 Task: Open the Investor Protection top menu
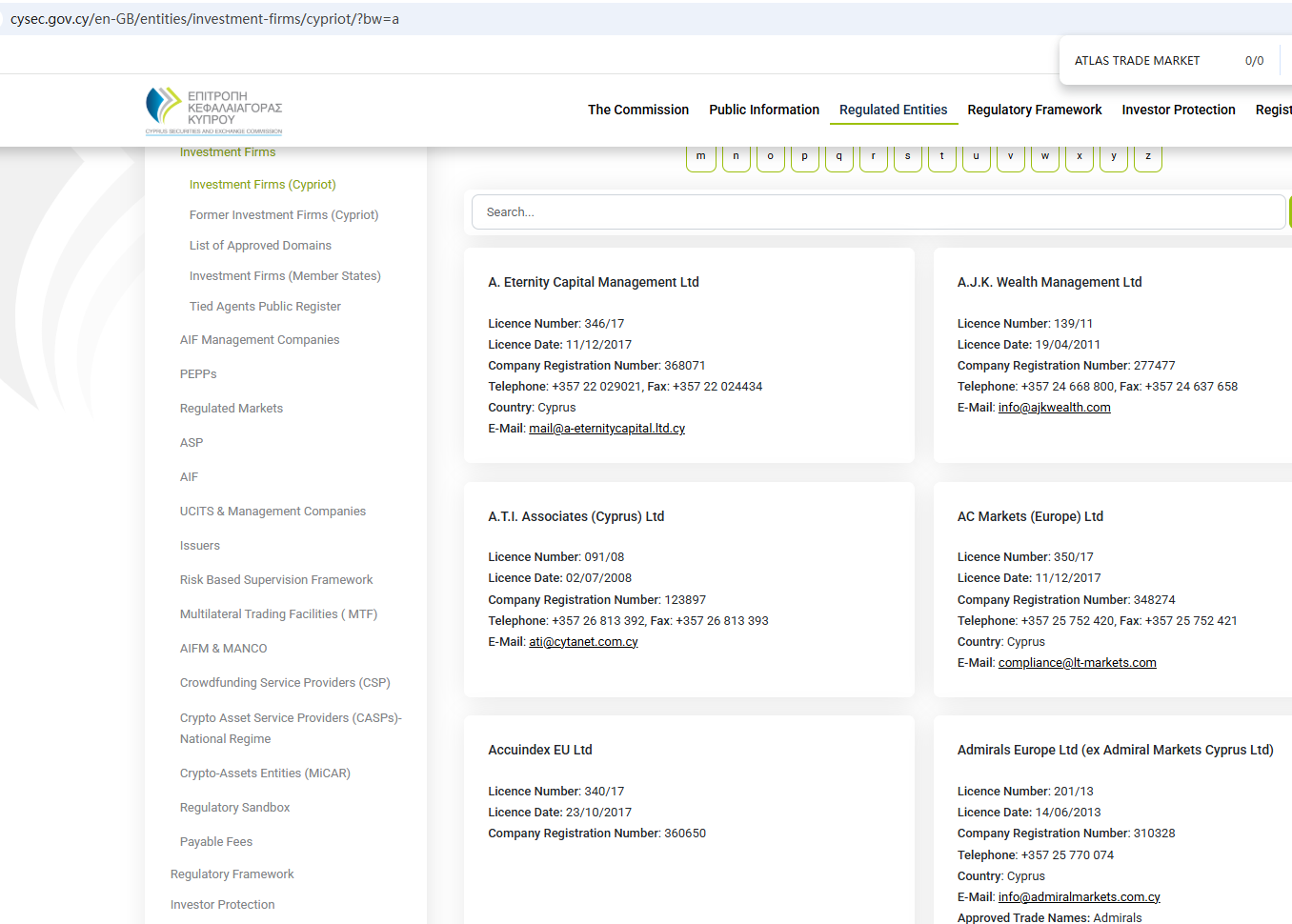click(x=1178, y=110)
